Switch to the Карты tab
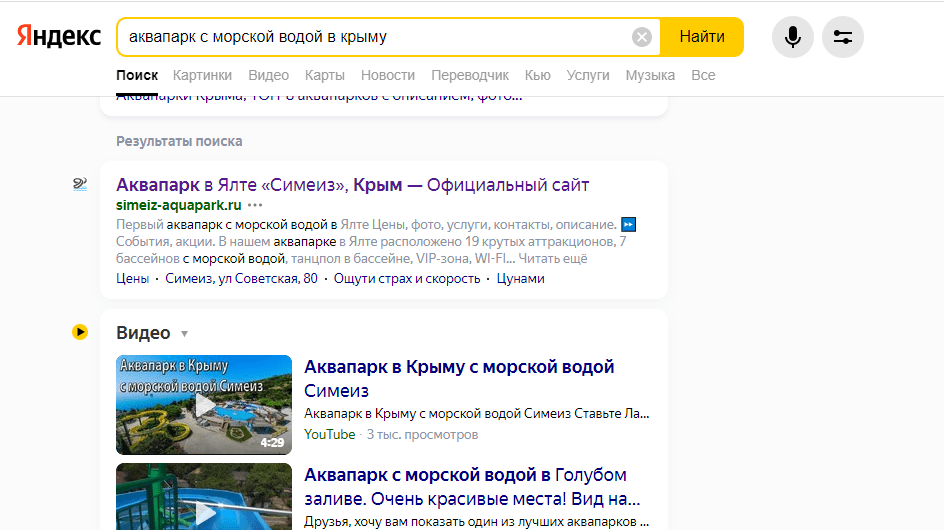 click(x=325, y=75)
